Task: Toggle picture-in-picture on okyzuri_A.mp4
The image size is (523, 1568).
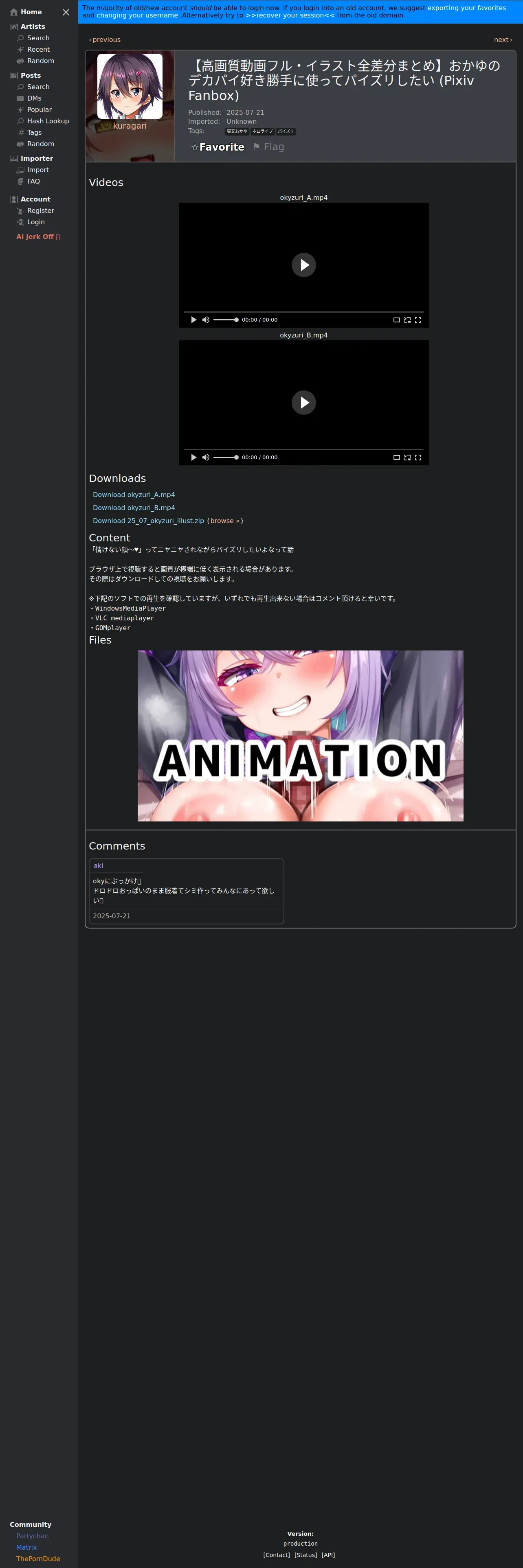Action: click(407, 320)
